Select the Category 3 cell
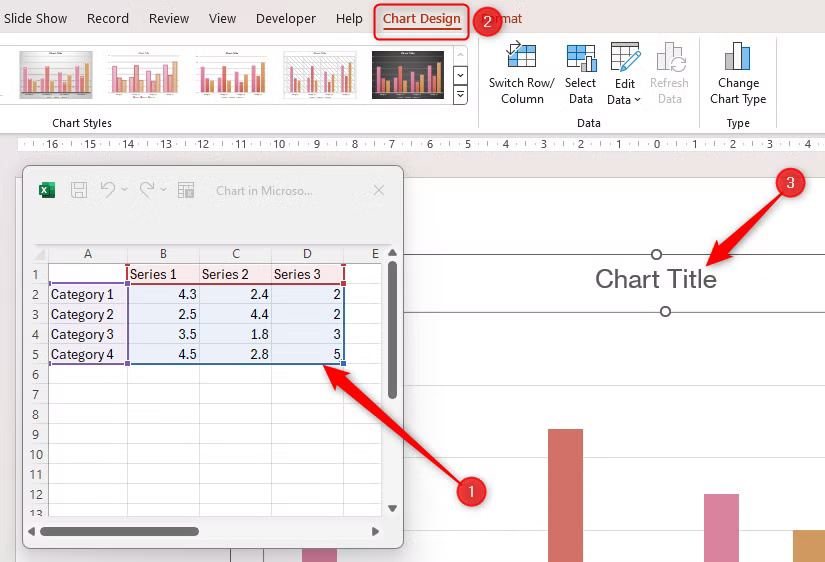825x562 pixels. 88,334
